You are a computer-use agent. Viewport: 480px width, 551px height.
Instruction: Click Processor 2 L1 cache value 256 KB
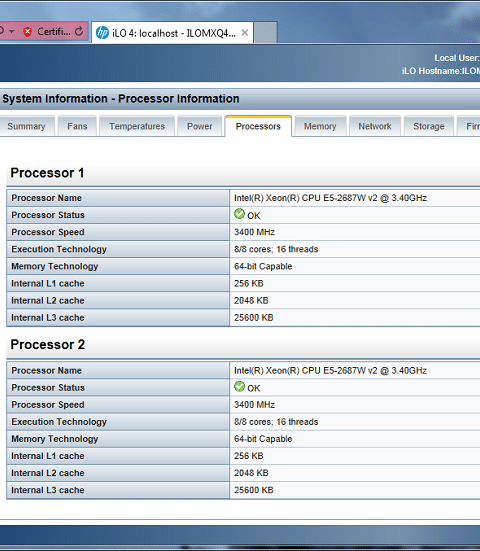pyautogui.click(x=249, y=456)
